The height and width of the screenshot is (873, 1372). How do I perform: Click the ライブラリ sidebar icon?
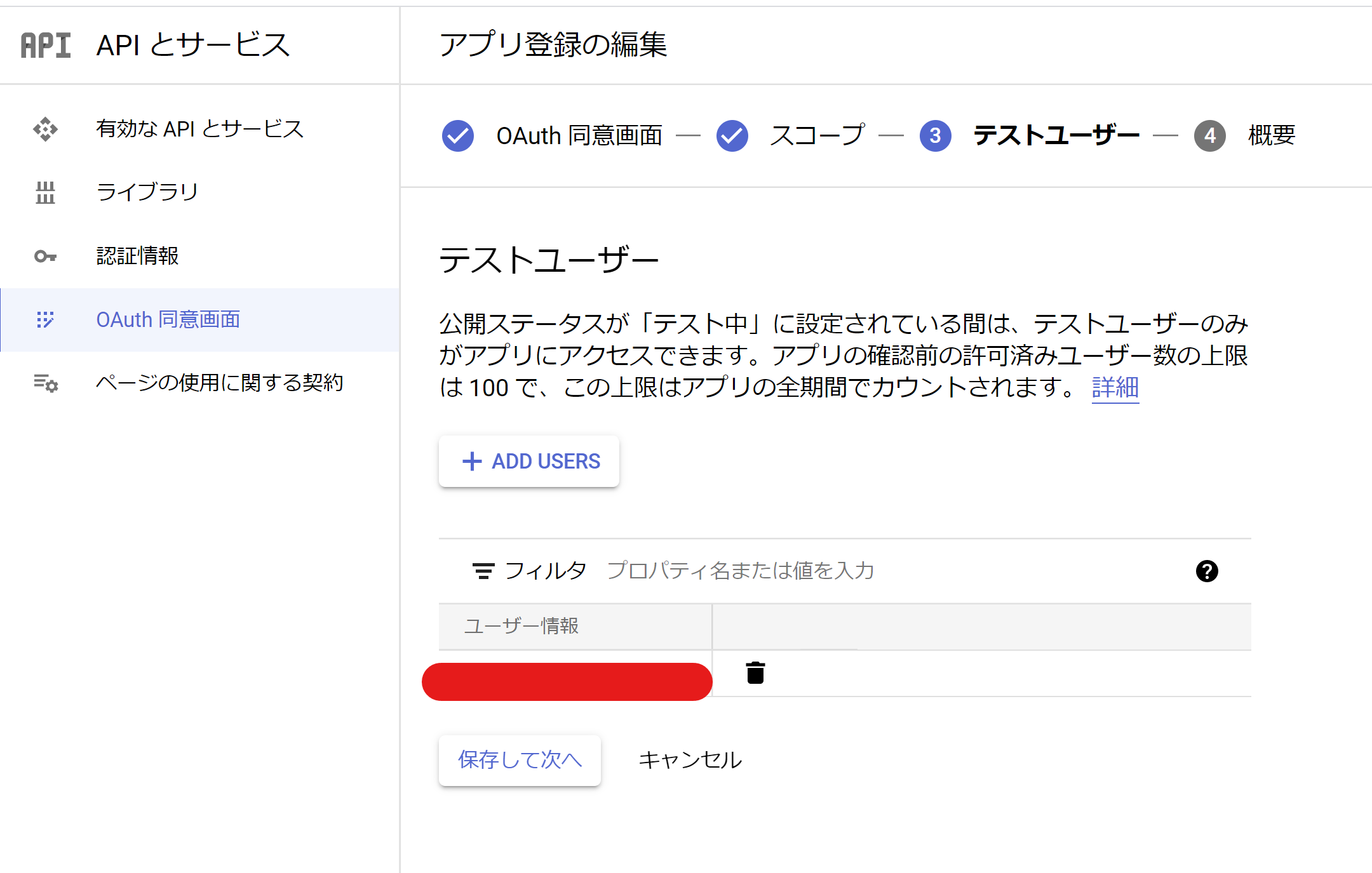tap(46, 192)
